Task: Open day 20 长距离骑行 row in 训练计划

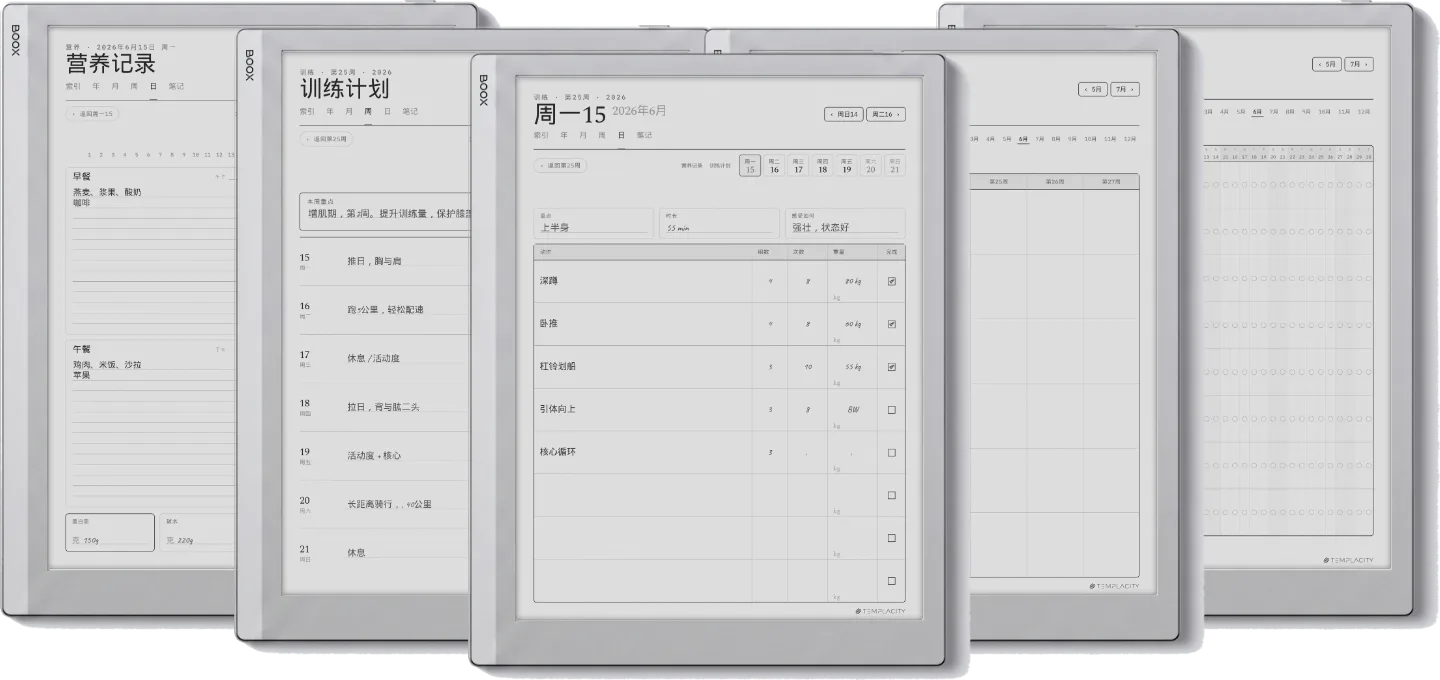Action: click(x=385, y=504)
